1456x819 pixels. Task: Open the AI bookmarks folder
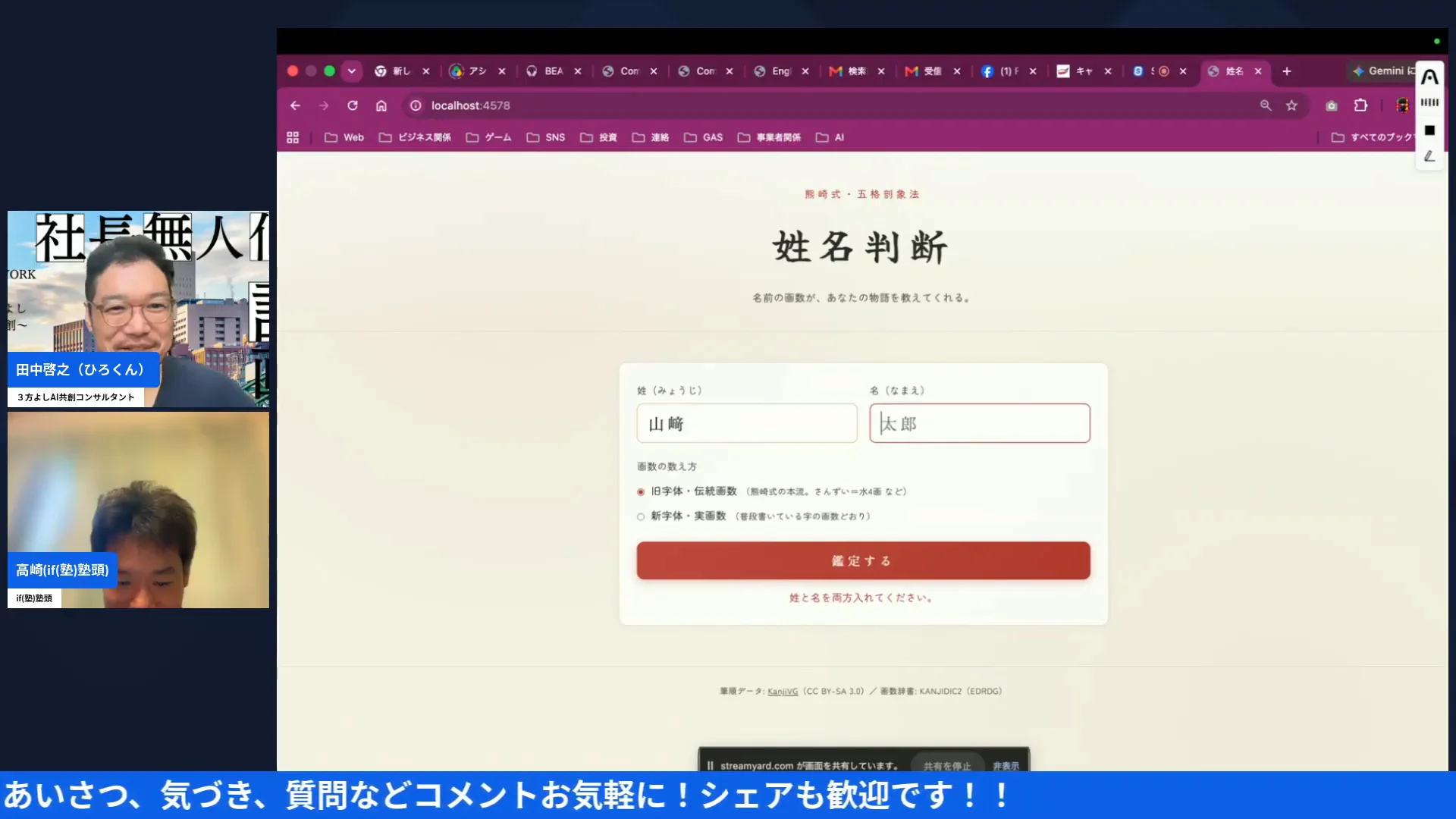click(830, 137)
